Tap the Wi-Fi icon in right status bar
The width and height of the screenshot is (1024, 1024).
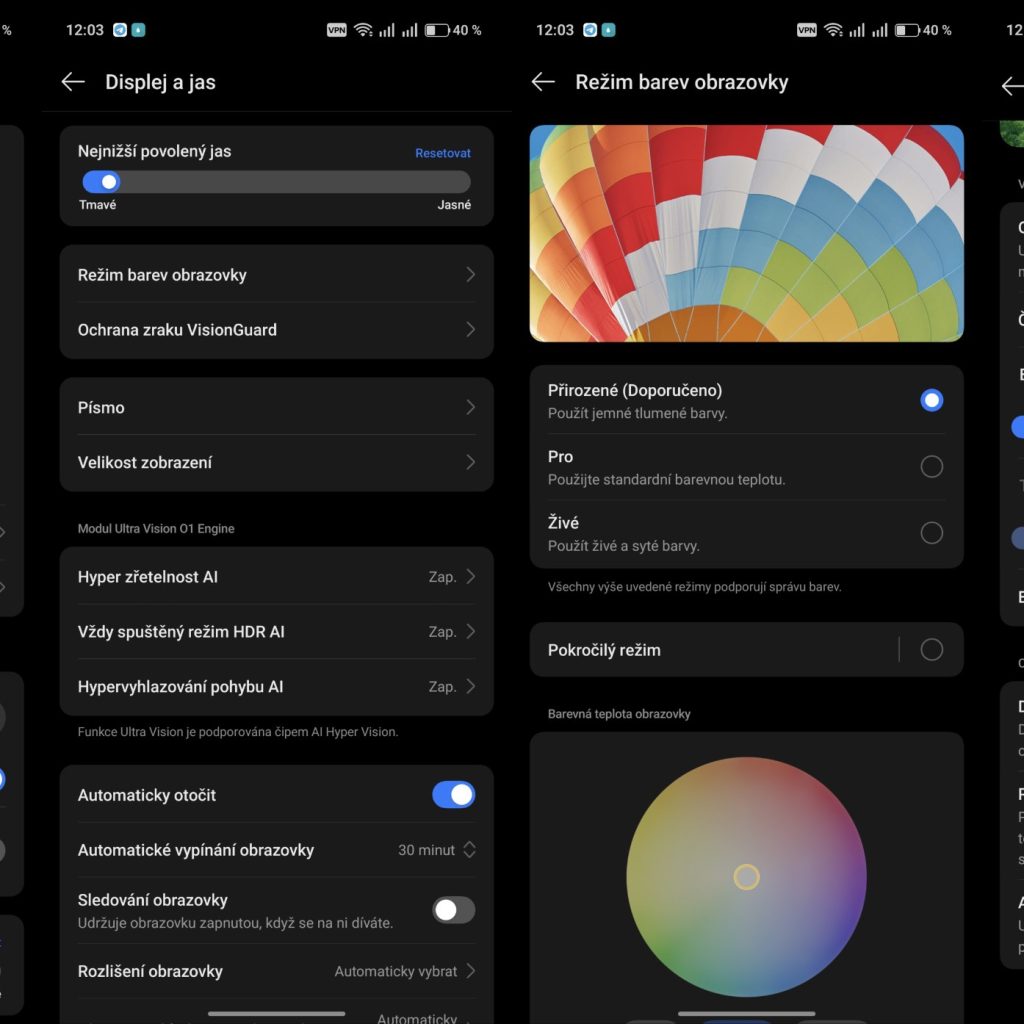tap(833, 30)
